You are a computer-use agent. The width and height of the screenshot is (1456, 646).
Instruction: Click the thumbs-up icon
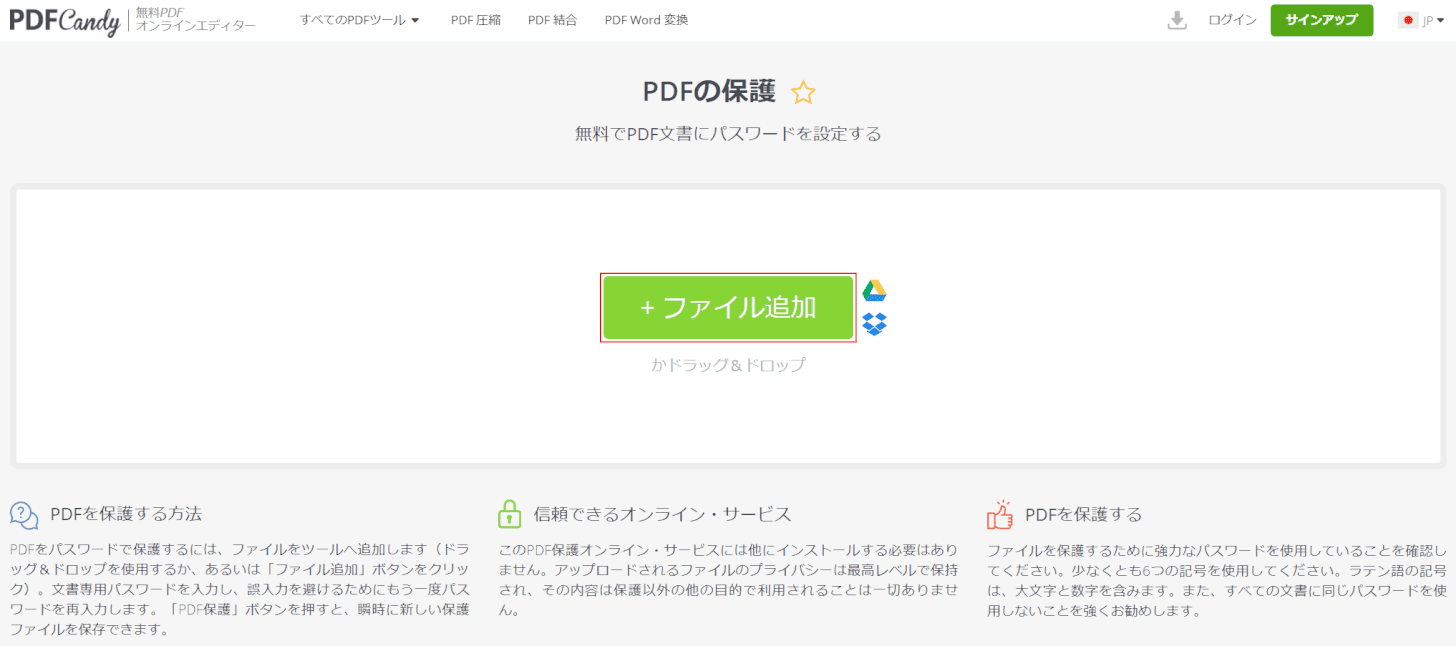click(1000, 514)
